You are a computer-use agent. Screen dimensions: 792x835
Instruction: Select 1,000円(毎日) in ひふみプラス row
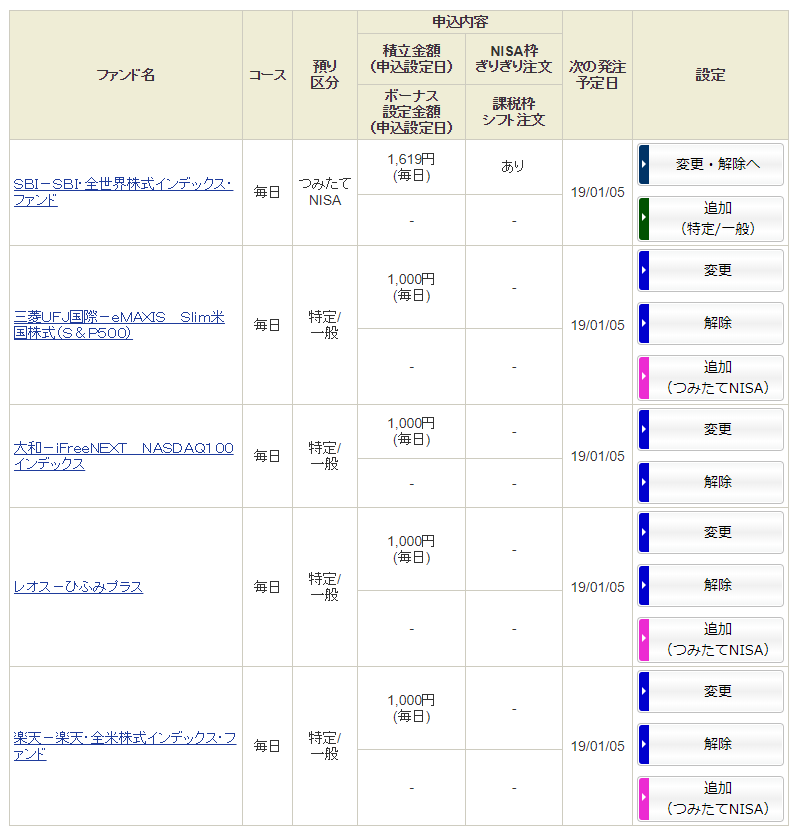411,549
